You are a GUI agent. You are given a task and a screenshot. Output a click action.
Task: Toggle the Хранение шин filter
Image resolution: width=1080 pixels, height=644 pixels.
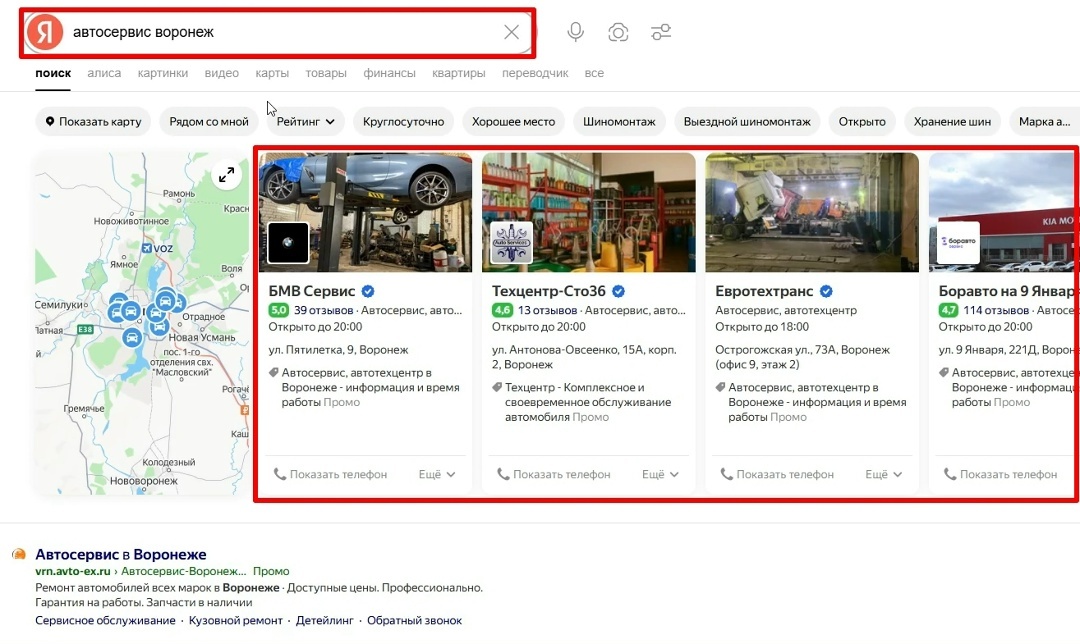point(952,121)
